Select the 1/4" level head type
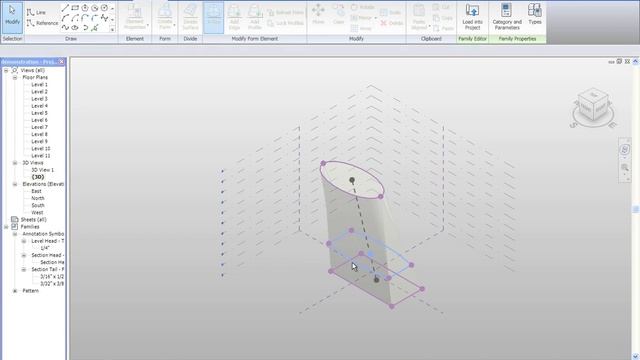The image size is (640, 360). pos(45,248)
